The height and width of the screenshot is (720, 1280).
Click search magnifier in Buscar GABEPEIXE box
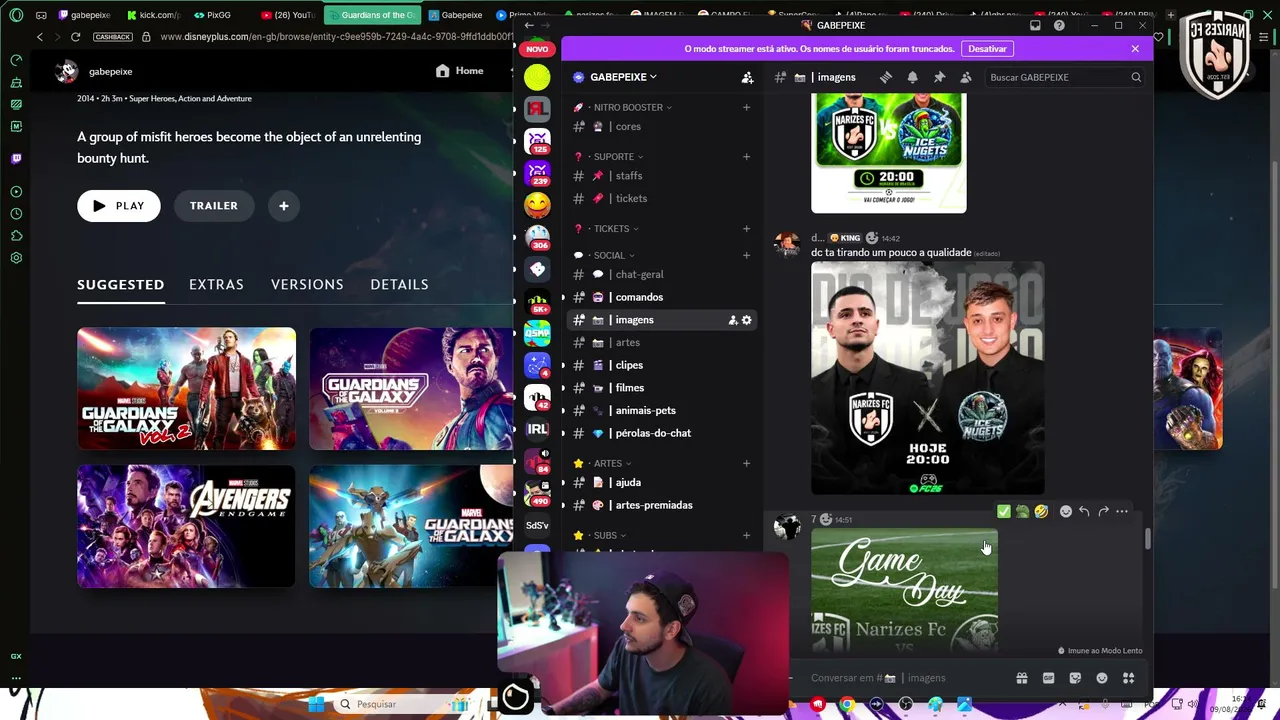(1136, 77)
